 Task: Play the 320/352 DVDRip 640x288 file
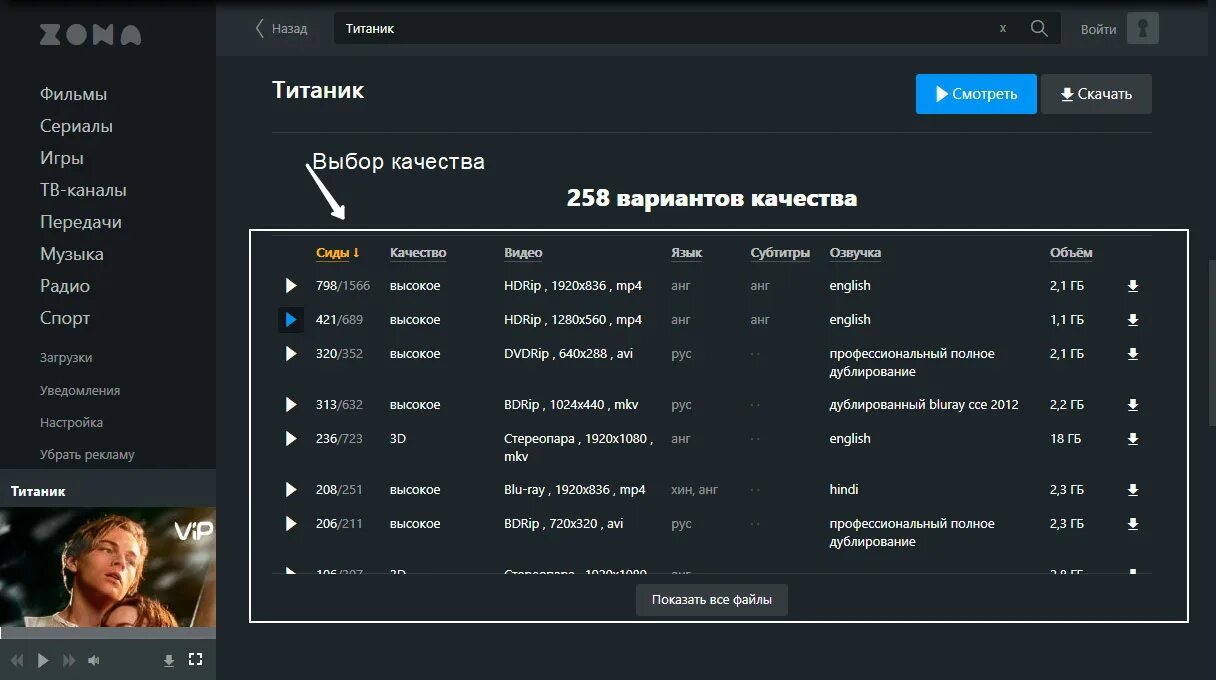click(291, 354)
